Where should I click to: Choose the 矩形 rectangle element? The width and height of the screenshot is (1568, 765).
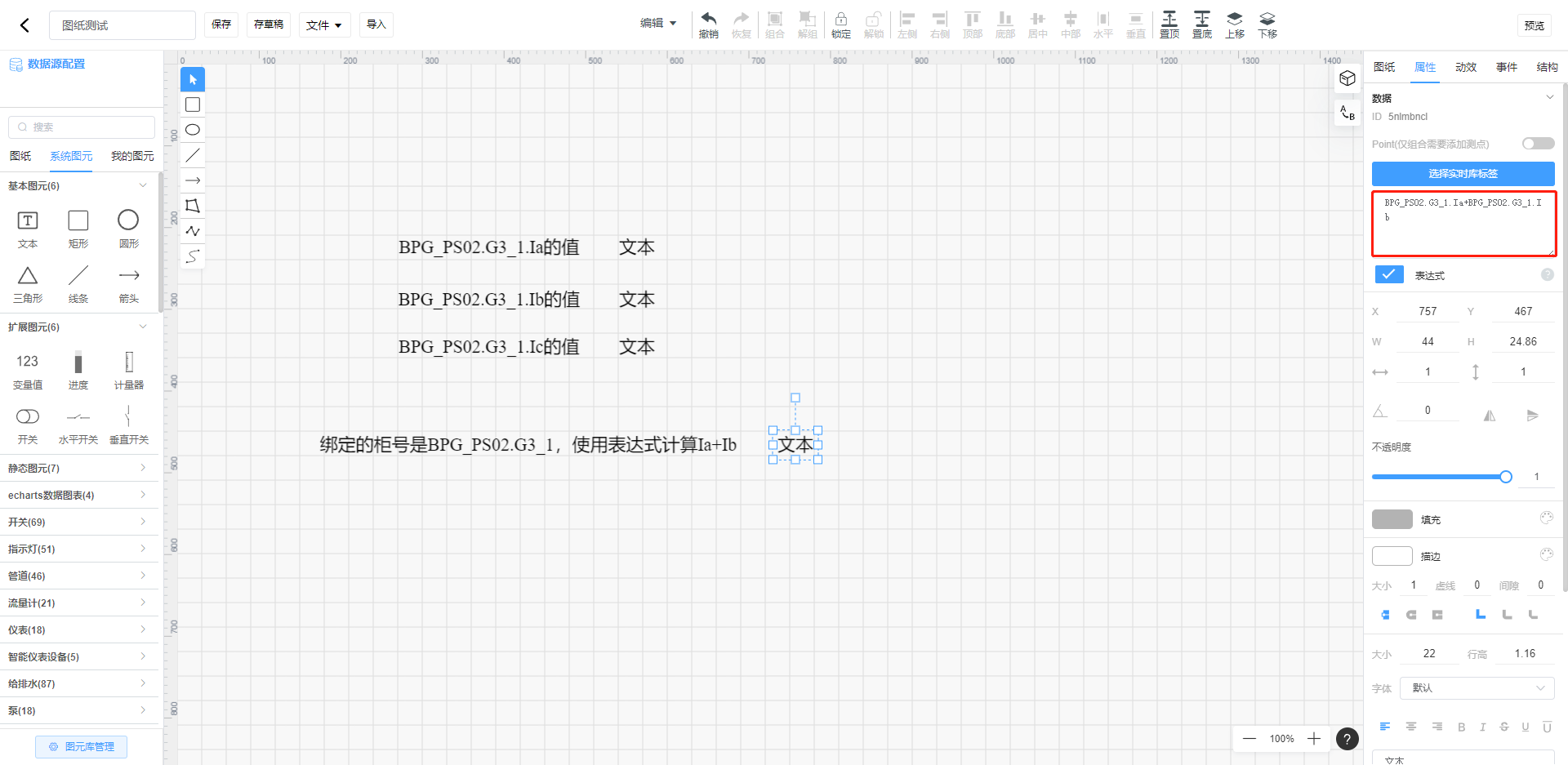point(78,228)
